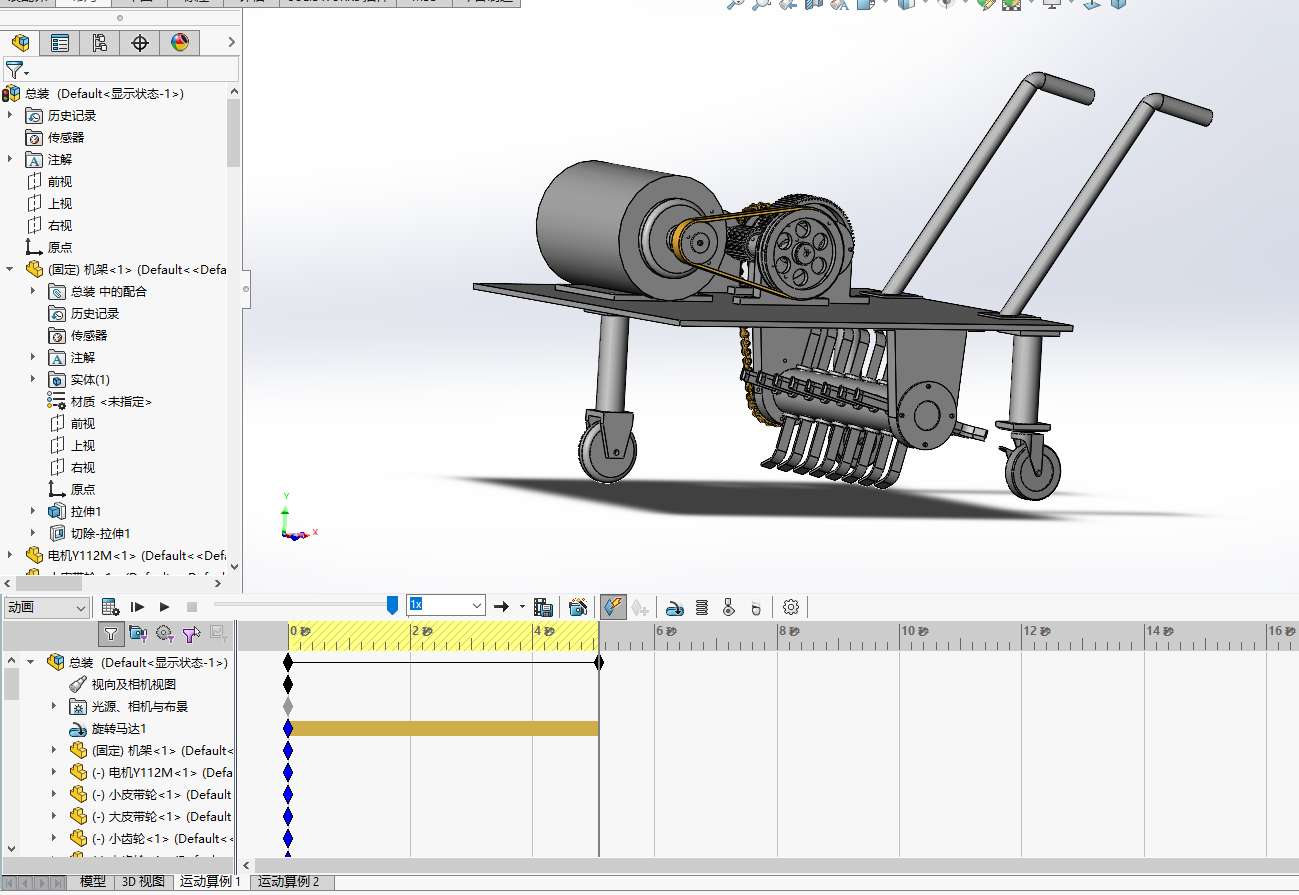
Task: Open the DisplayManager color sphere tab
Action: point(180,42)
